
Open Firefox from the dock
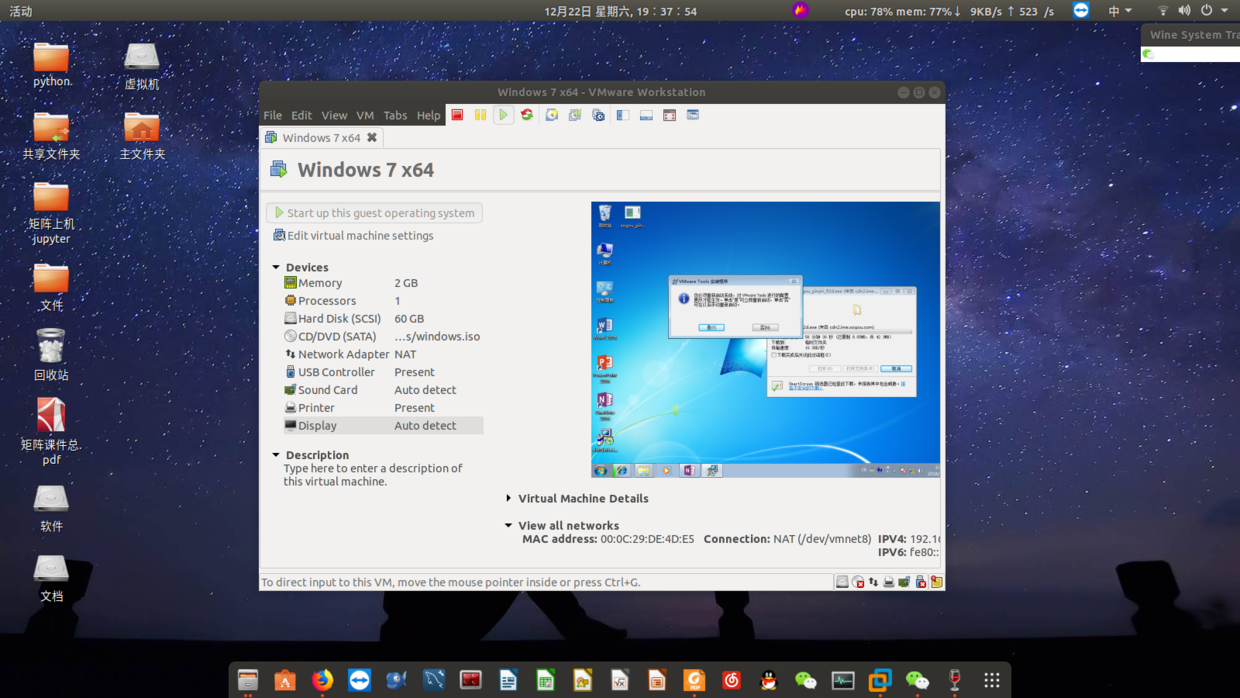322,680
